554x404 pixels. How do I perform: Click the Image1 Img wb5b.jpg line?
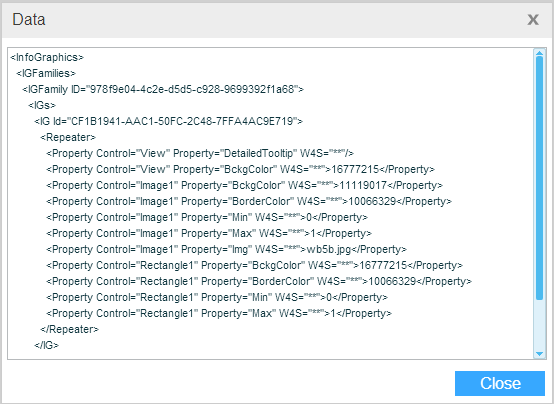click(x=226, y=249)
